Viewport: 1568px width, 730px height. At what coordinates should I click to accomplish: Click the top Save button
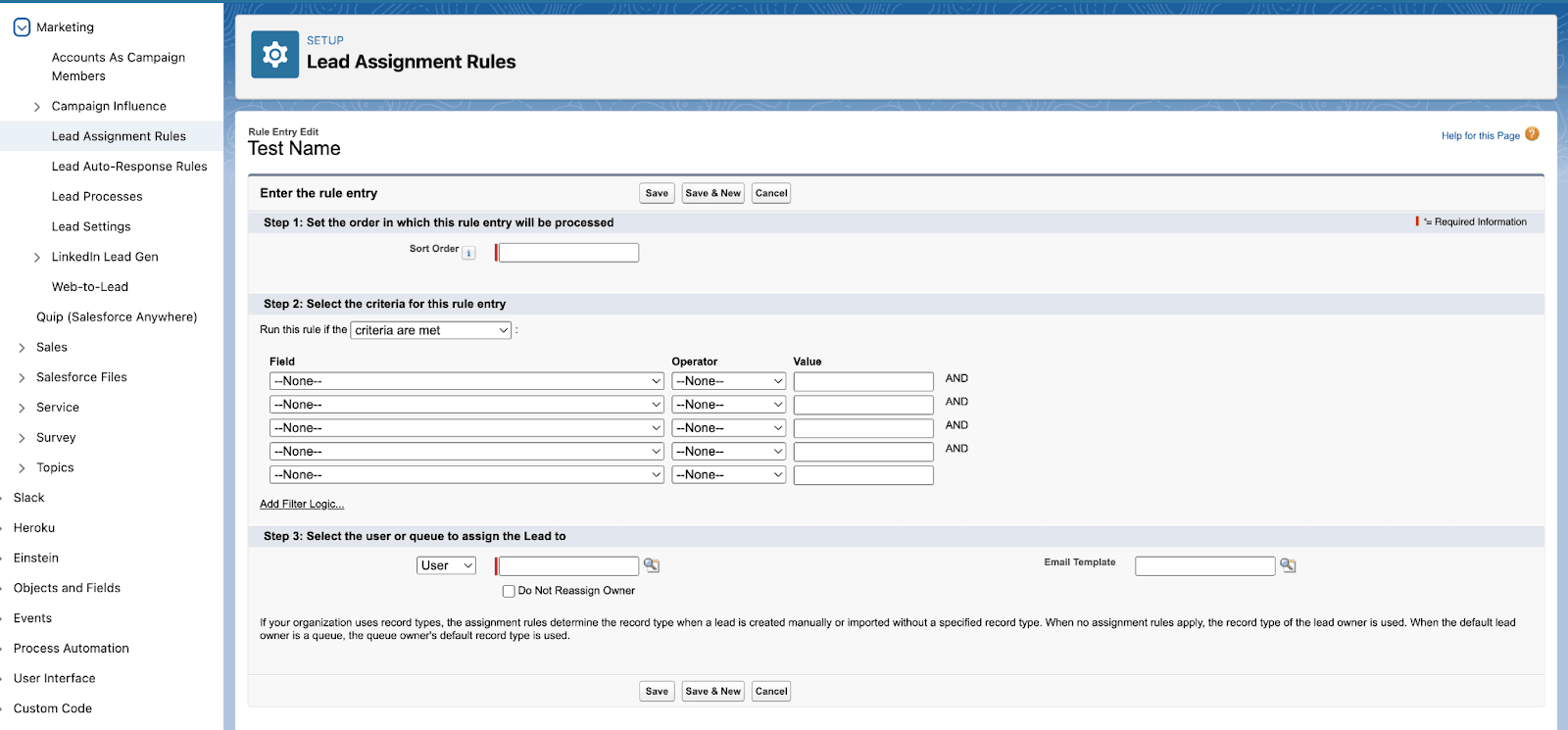point(657,193)
